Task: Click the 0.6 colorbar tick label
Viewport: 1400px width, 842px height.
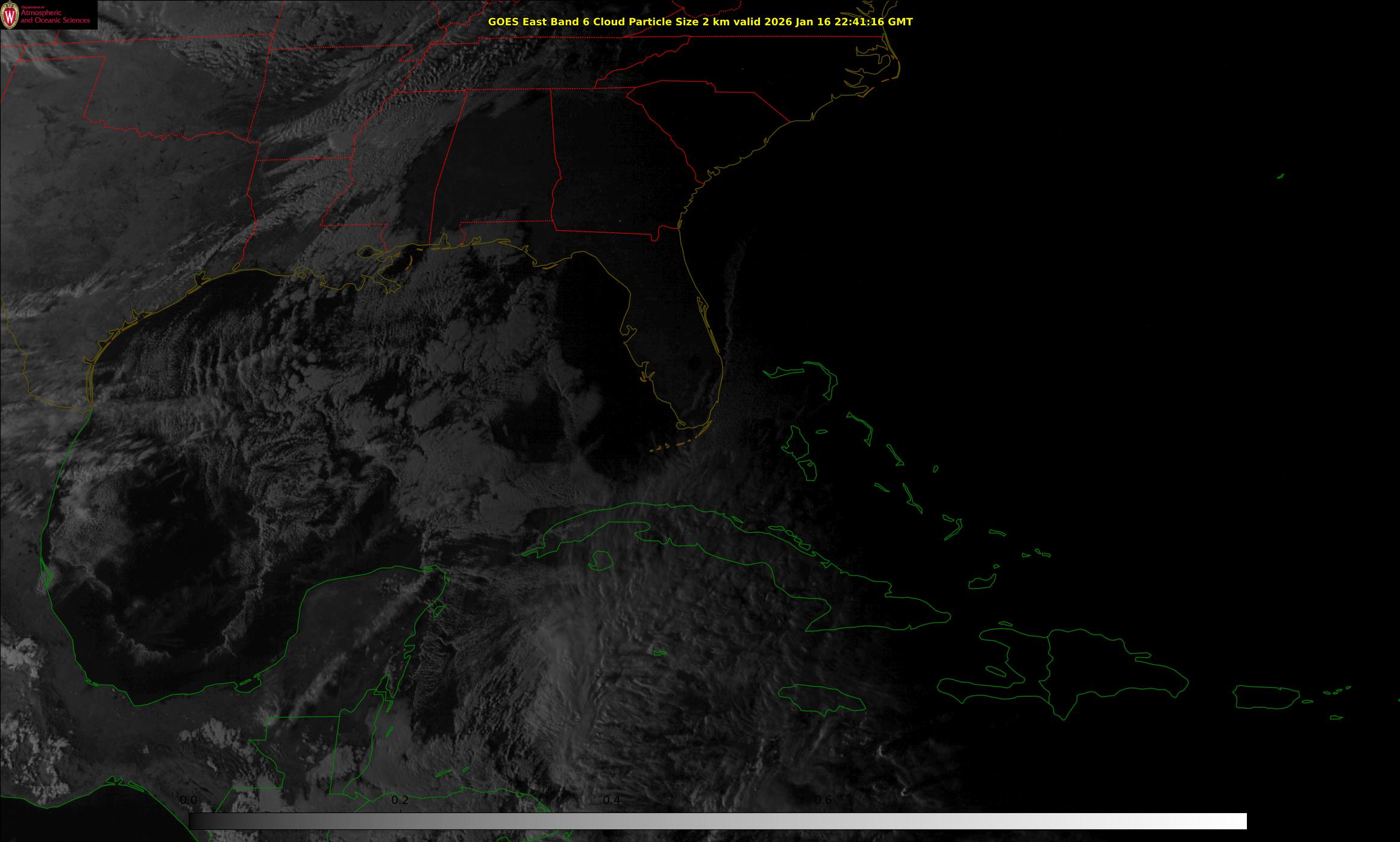Action: (x=823, y=800)
